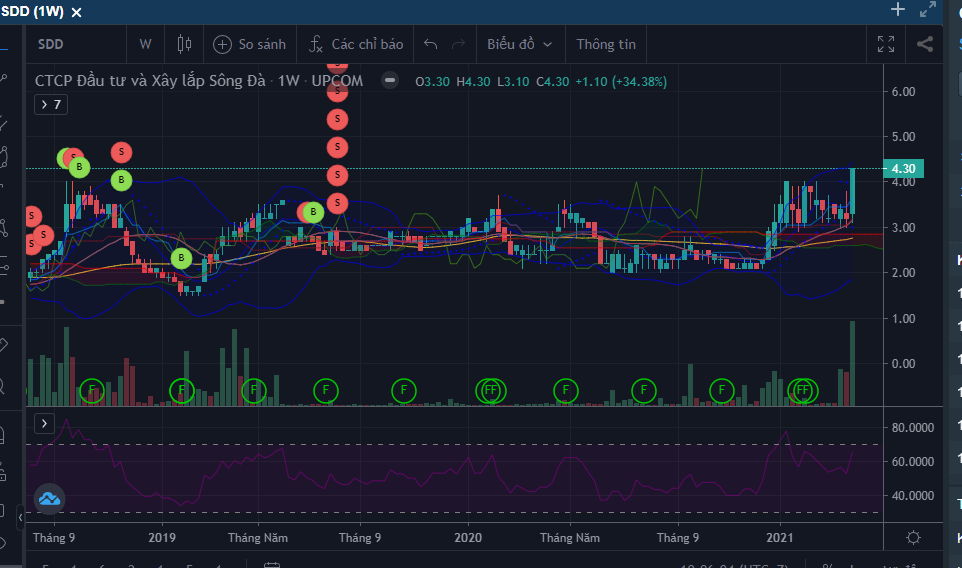Click the share chart icon

925,44
